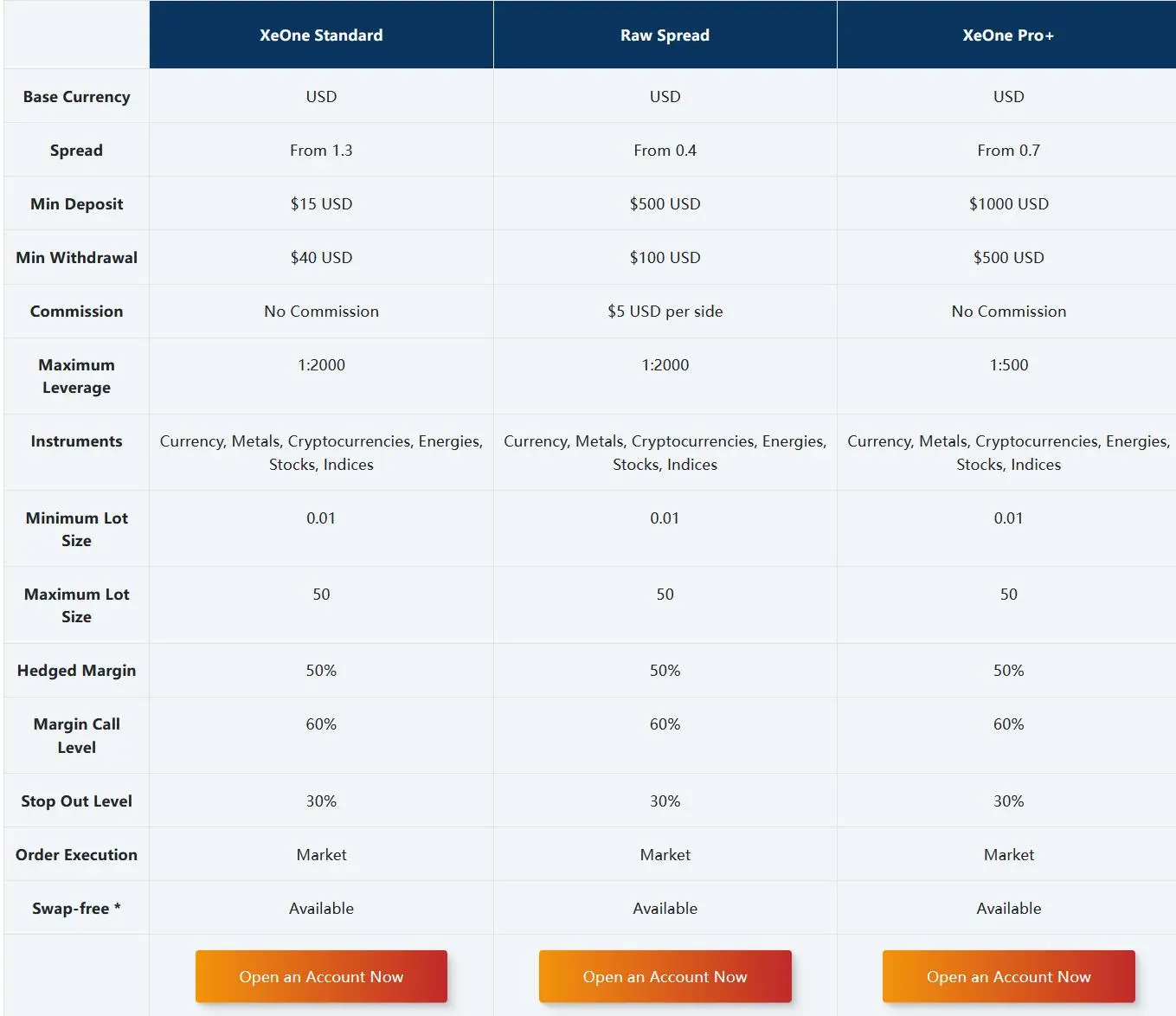Click XeOne Standard's '50%' hedged margin

point(321,671)
